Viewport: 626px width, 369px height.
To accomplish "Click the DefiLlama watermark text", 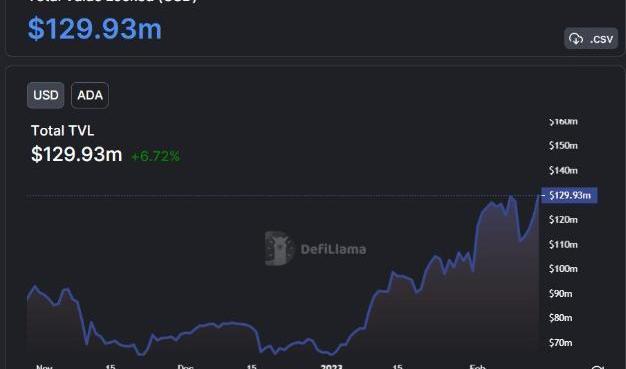I will click(333, 249).
